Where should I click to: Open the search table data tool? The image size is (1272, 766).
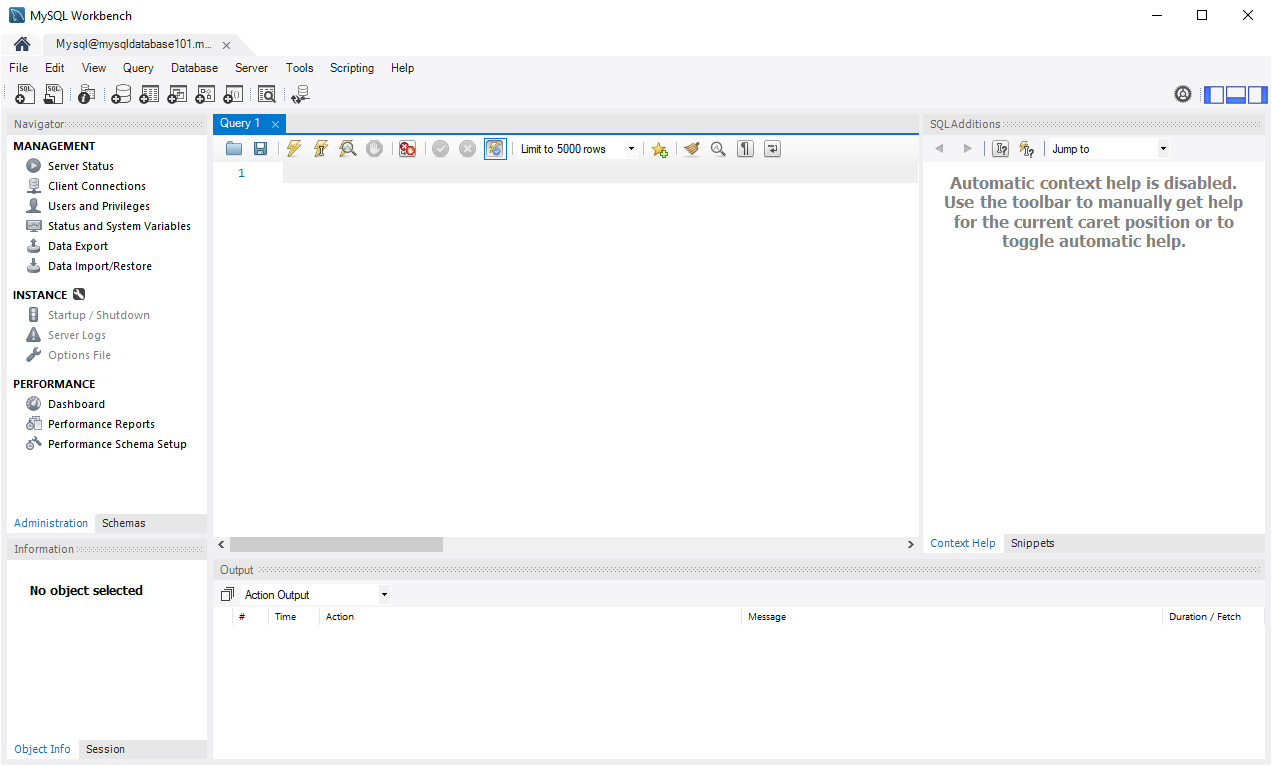(266, 93)
